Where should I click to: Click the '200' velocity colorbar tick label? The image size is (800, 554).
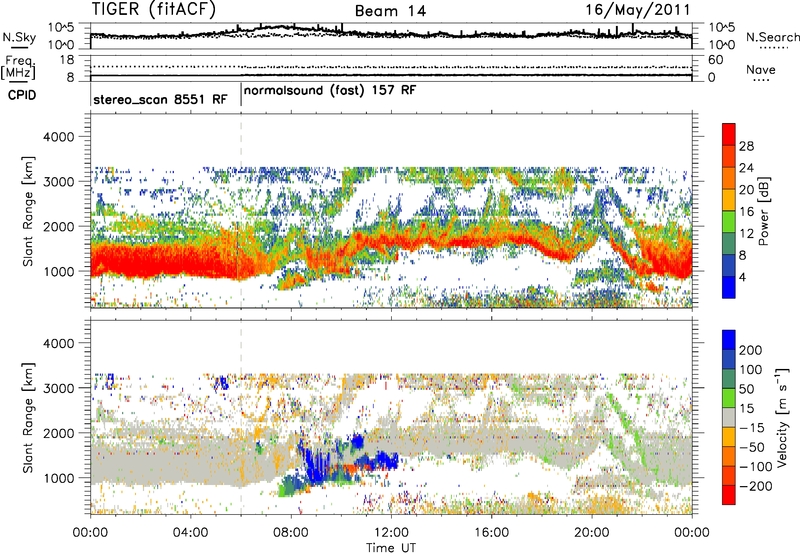(750, 350)
